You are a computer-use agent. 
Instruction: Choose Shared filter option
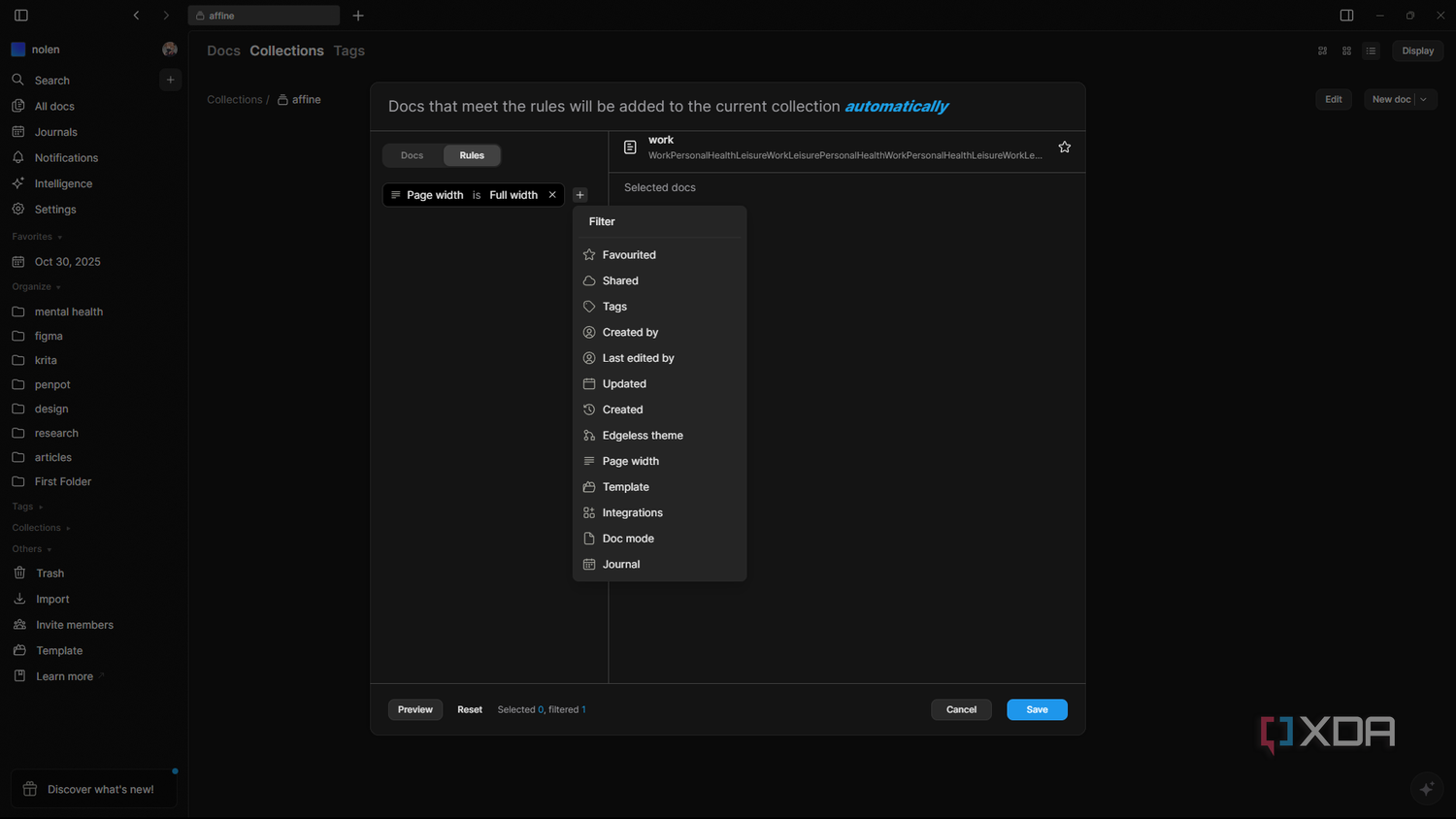tap(659, 280)
